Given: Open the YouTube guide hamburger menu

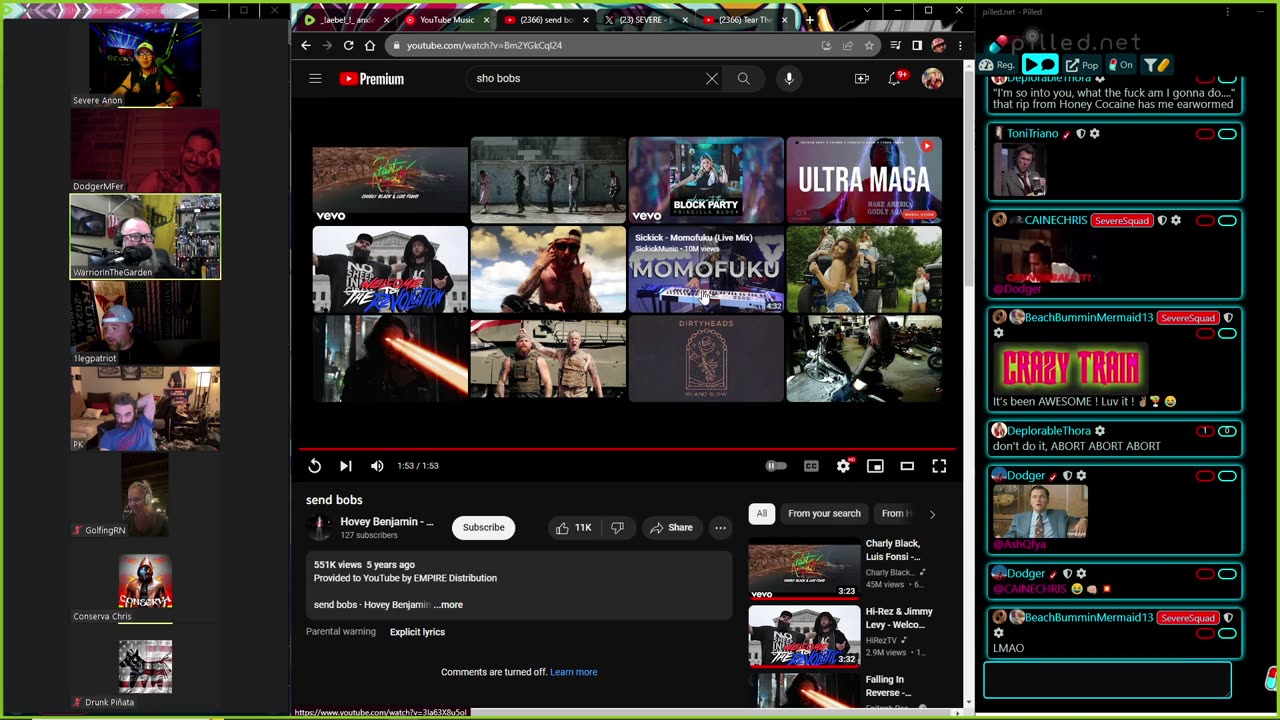Looking at the screenshot, I should pyautogui.click(x=315, y=78).
